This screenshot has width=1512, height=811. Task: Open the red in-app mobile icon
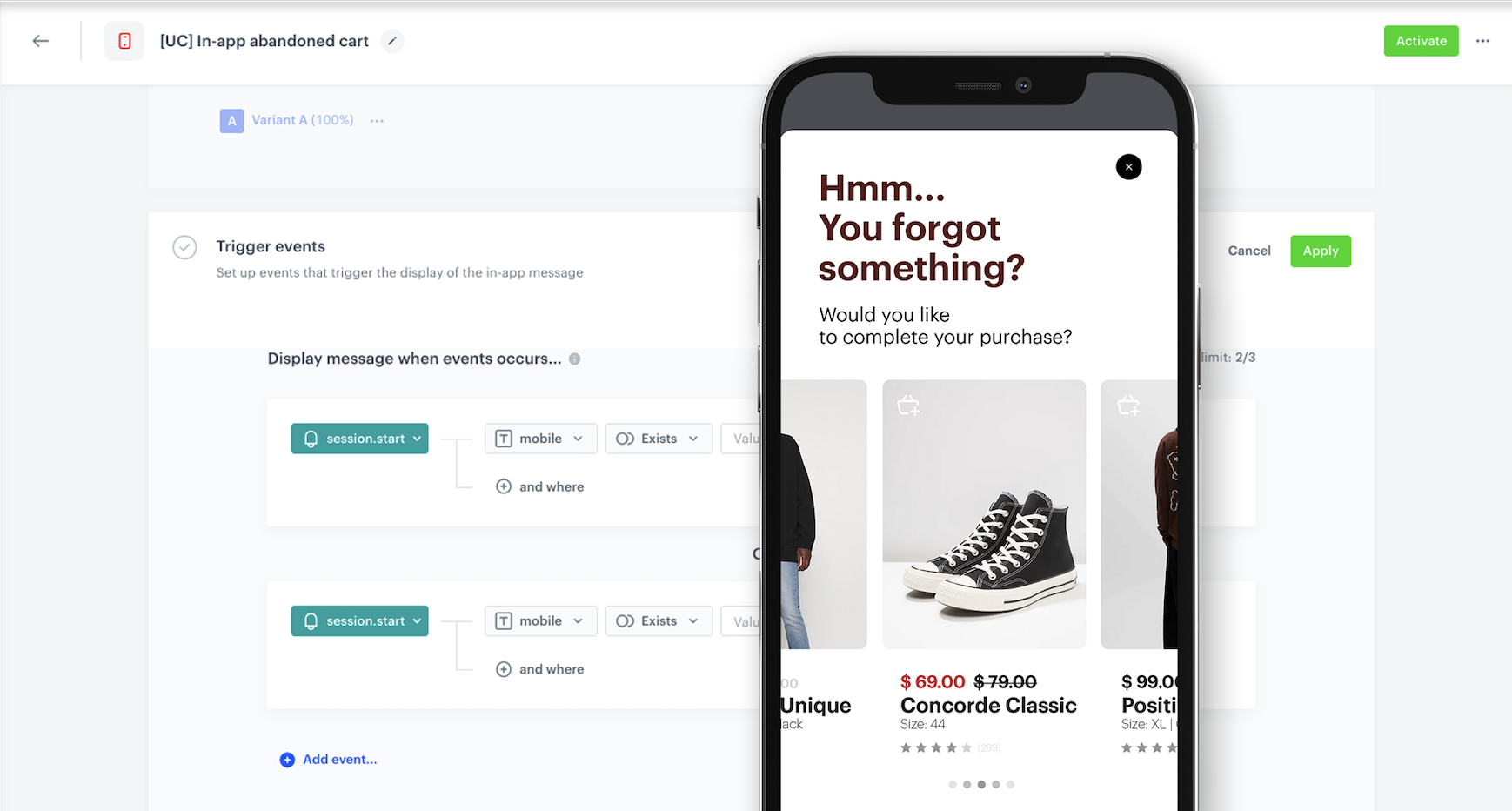124,41
